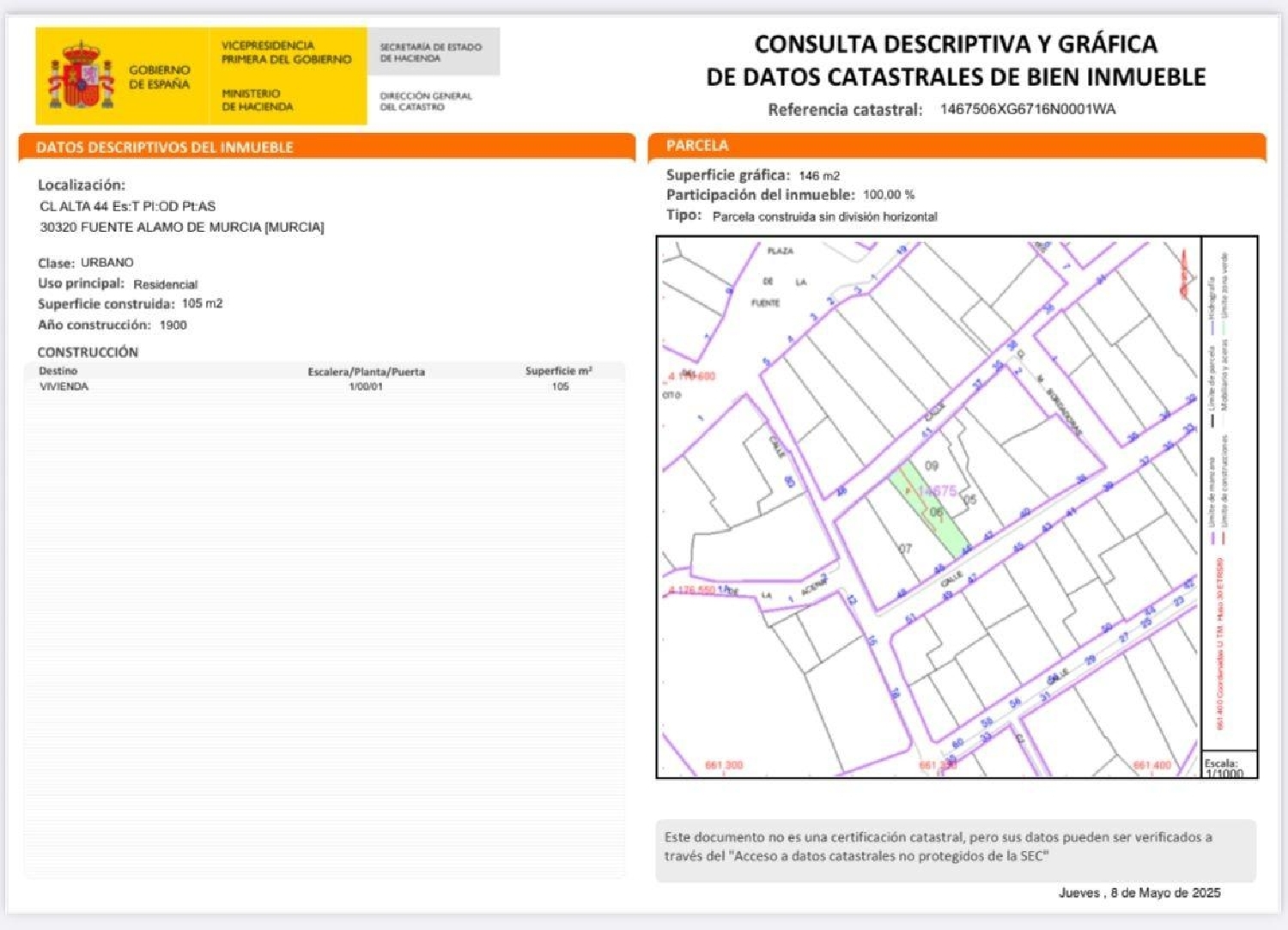Select address 'CL ALTA 44 Es:T Pl:OD Pt:AS'
The height and width of the screenshot is (930, 1288).
coord(128,207)
